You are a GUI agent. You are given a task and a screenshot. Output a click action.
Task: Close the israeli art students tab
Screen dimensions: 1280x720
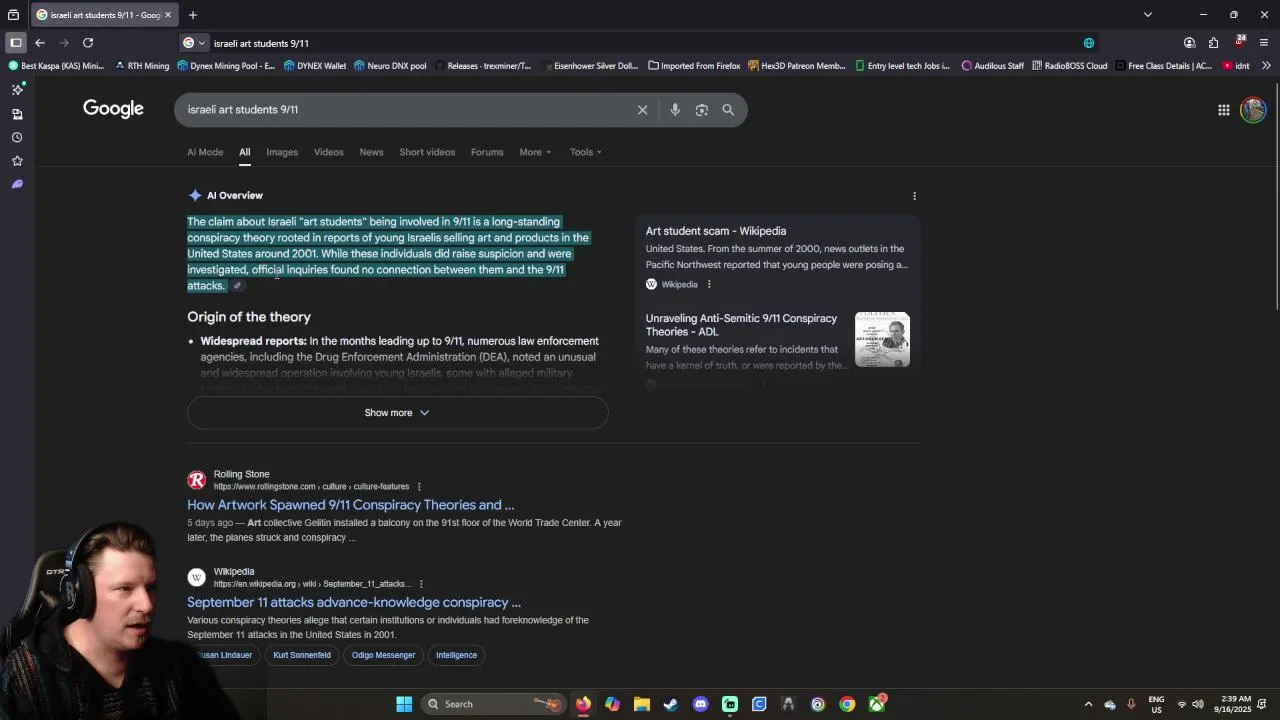[x=168, y=15]
